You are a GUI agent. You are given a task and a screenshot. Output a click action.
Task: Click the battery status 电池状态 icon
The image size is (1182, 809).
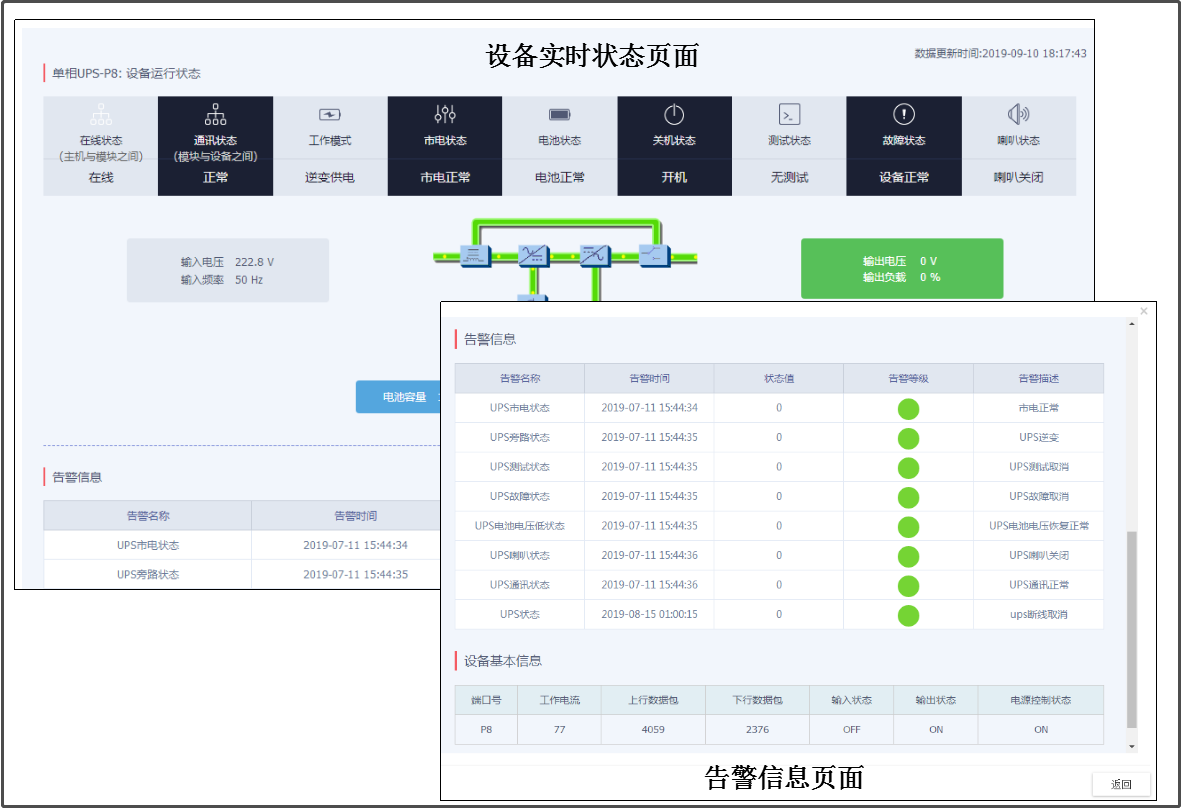[x=559, y=115]
